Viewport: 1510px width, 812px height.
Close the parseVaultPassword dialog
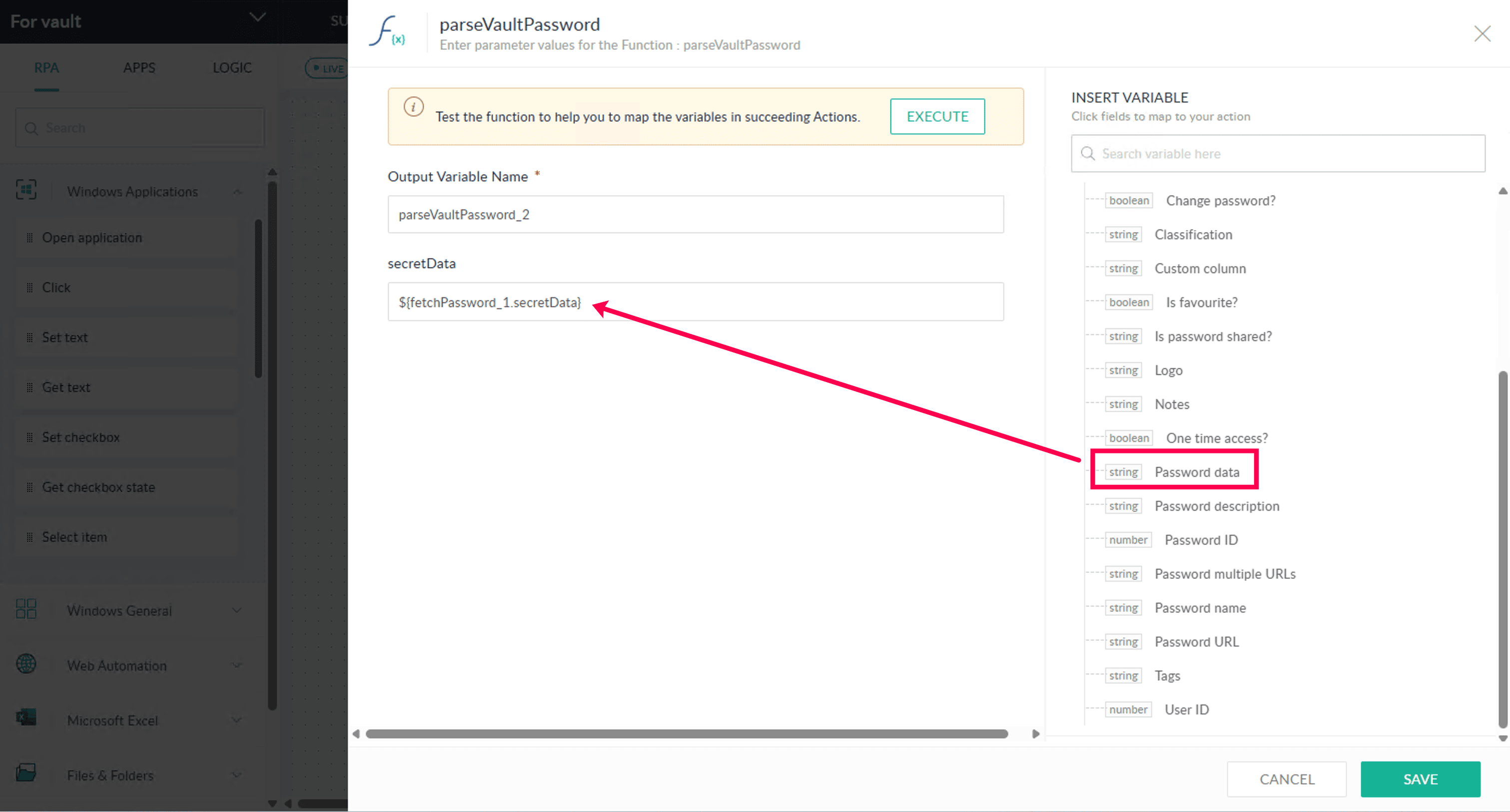(1482, 34)
